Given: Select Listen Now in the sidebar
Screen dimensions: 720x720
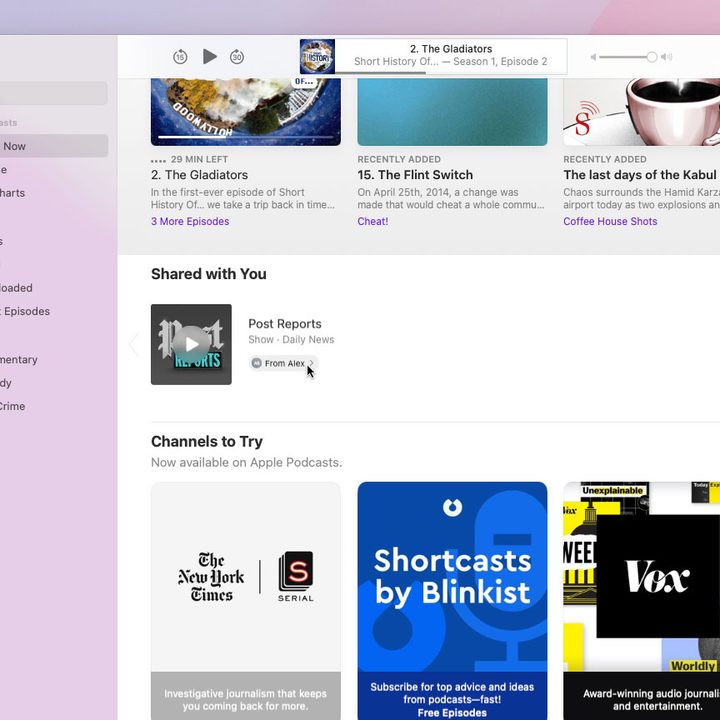Looking at the screenshot, I should click(54, 146).
